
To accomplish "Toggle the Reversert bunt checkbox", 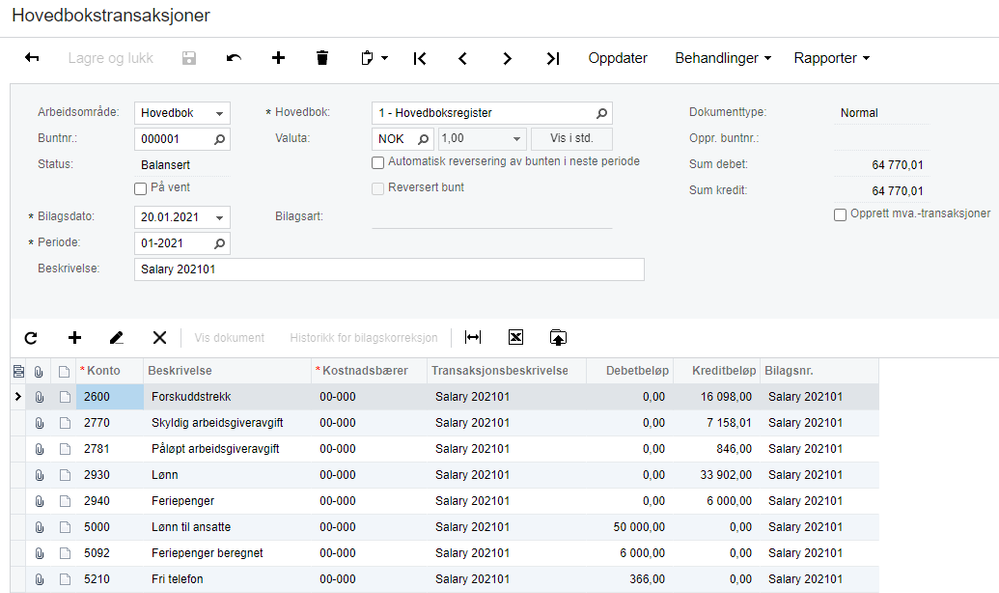I will pyautogui.click(x=378, y=189).
